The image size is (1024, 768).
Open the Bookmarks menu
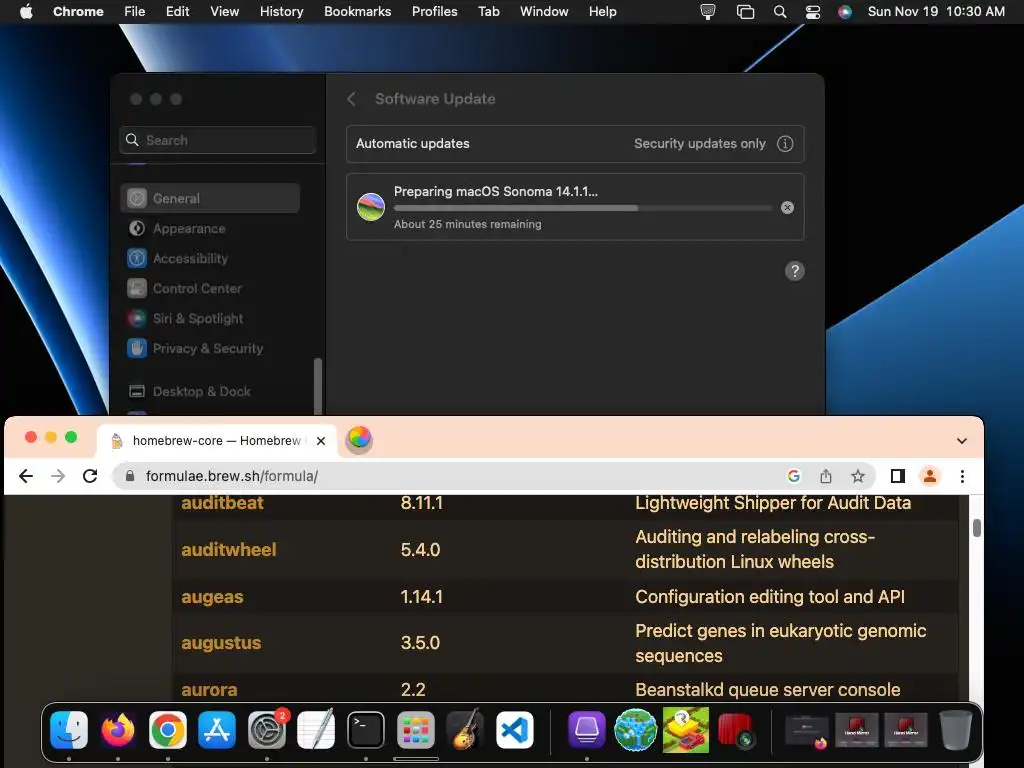click(357, 12)
